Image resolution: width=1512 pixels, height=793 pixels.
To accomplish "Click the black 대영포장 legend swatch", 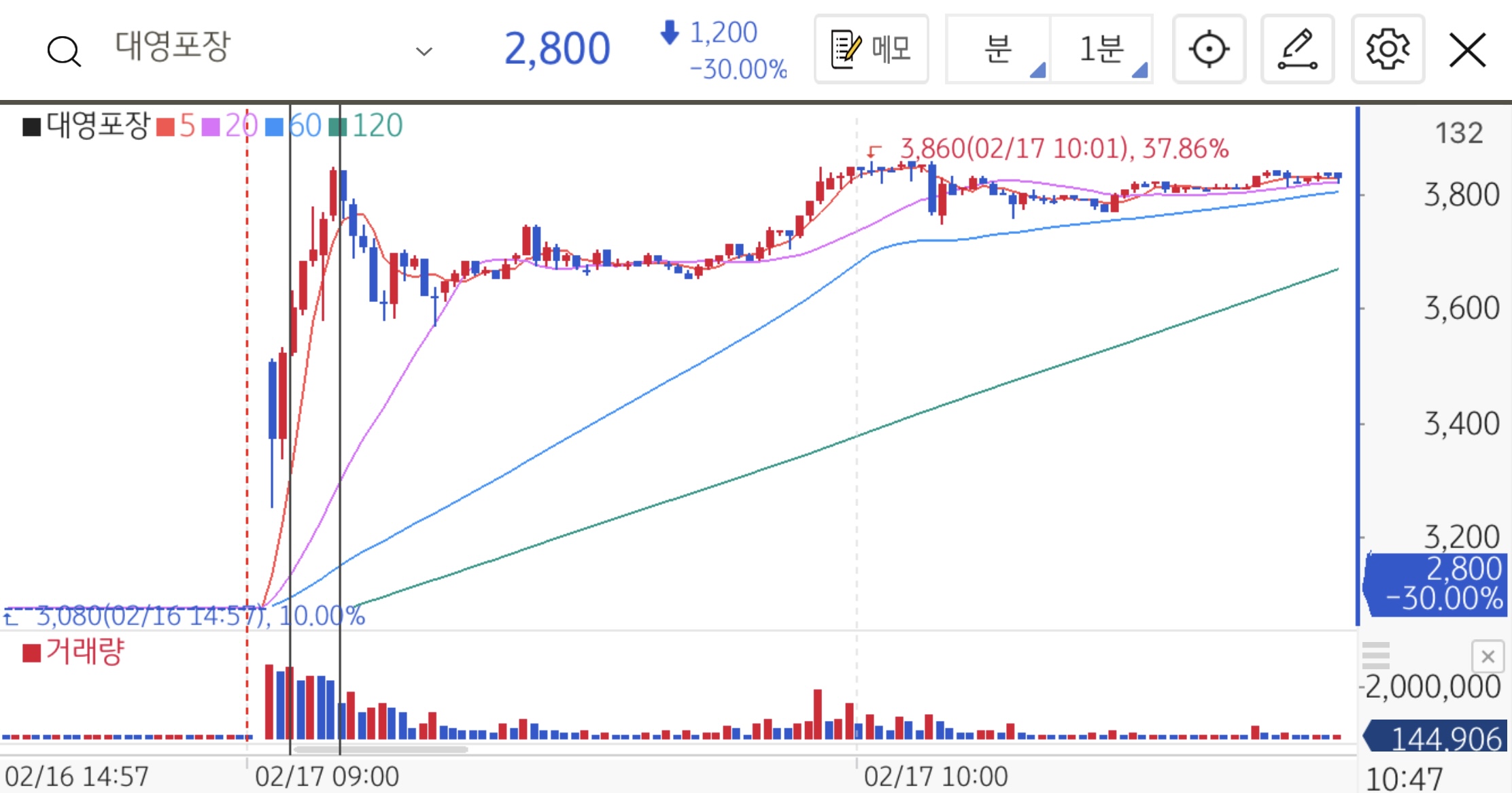I will point(31,126).
